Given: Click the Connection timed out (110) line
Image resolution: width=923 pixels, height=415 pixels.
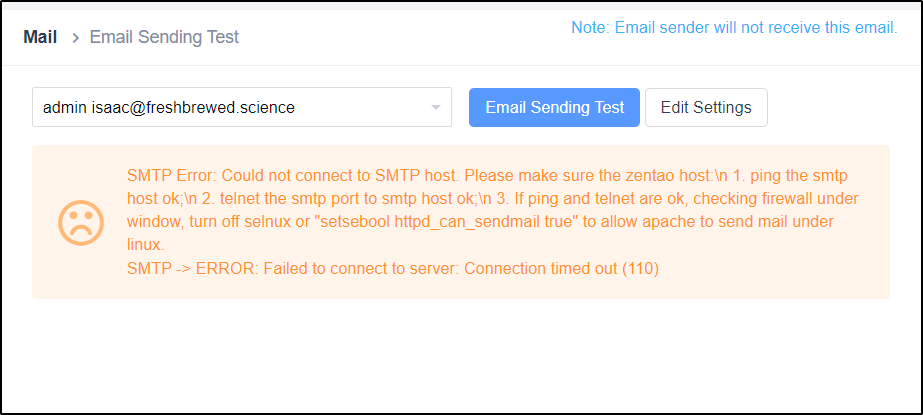Looking at the screenshot, I should tap(393, 268).
